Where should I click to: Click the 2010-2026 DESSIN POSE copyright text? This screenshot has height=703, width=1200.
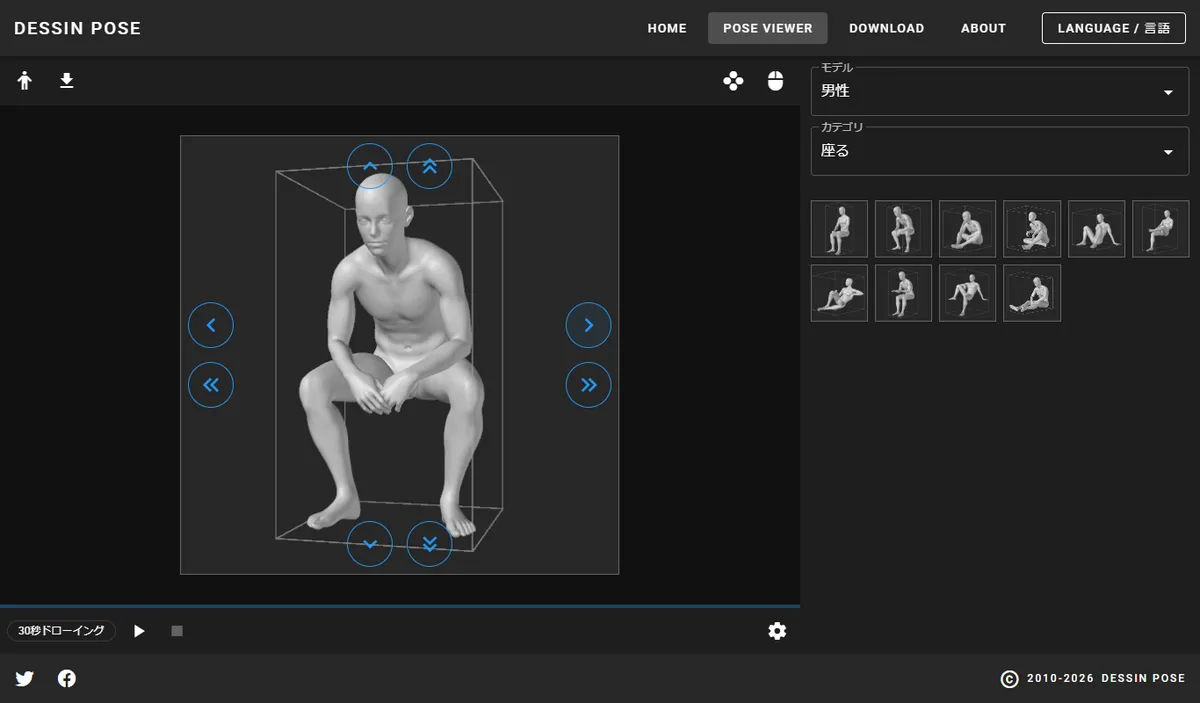coord(1105,679)
